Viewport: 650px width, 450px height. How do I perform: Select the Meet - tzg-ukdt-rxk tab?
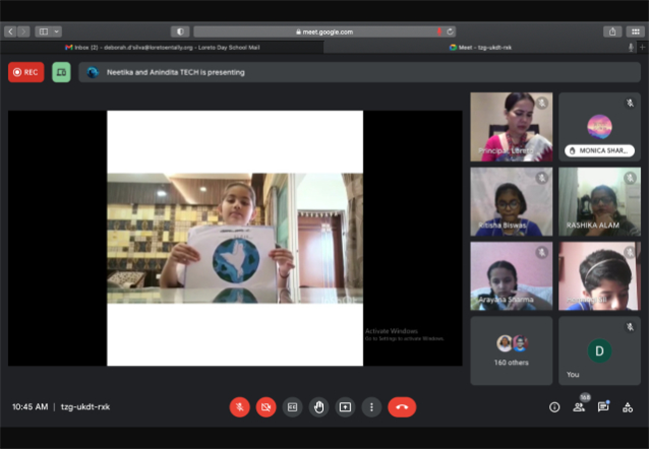point(480,47)
